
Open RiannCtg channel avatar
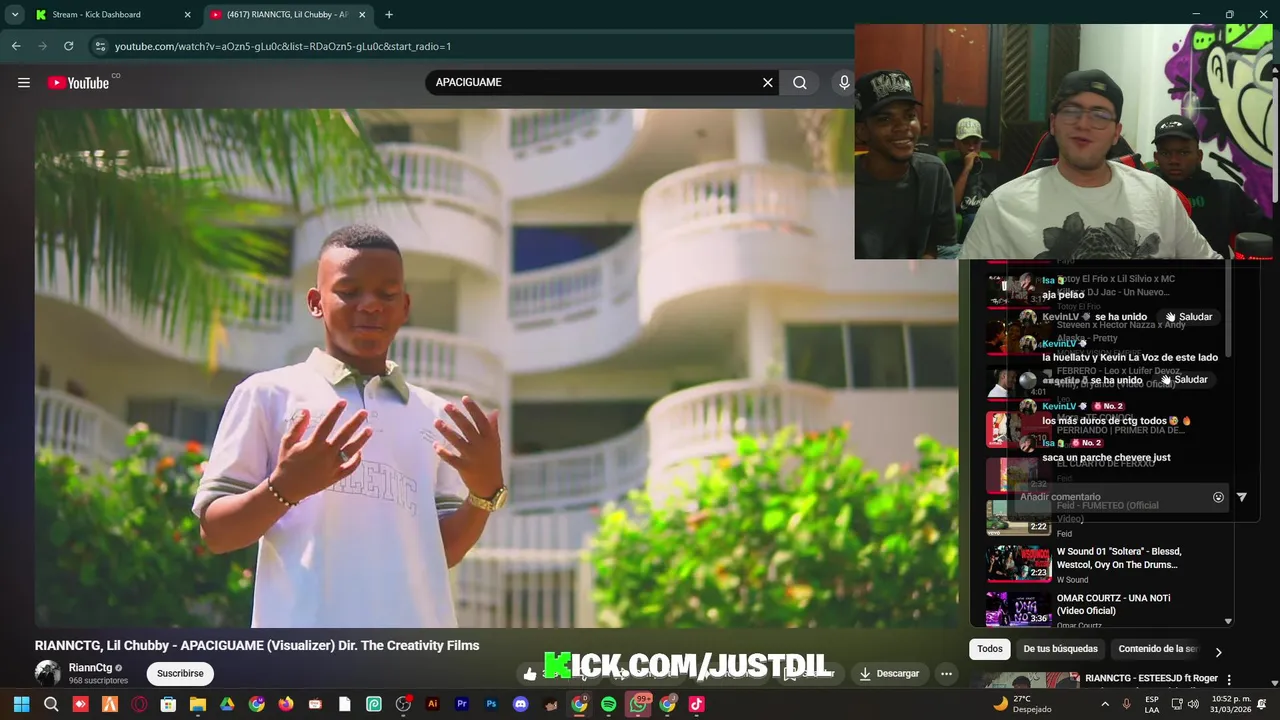(48, 673)
